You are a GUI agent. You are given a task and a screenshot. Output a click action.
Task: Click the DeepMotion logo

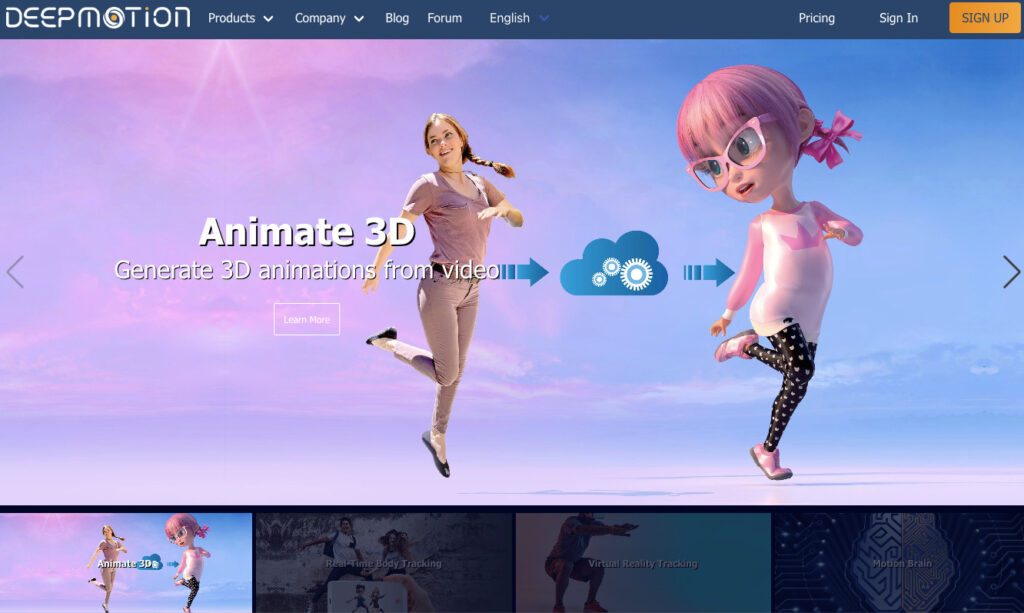98,18
